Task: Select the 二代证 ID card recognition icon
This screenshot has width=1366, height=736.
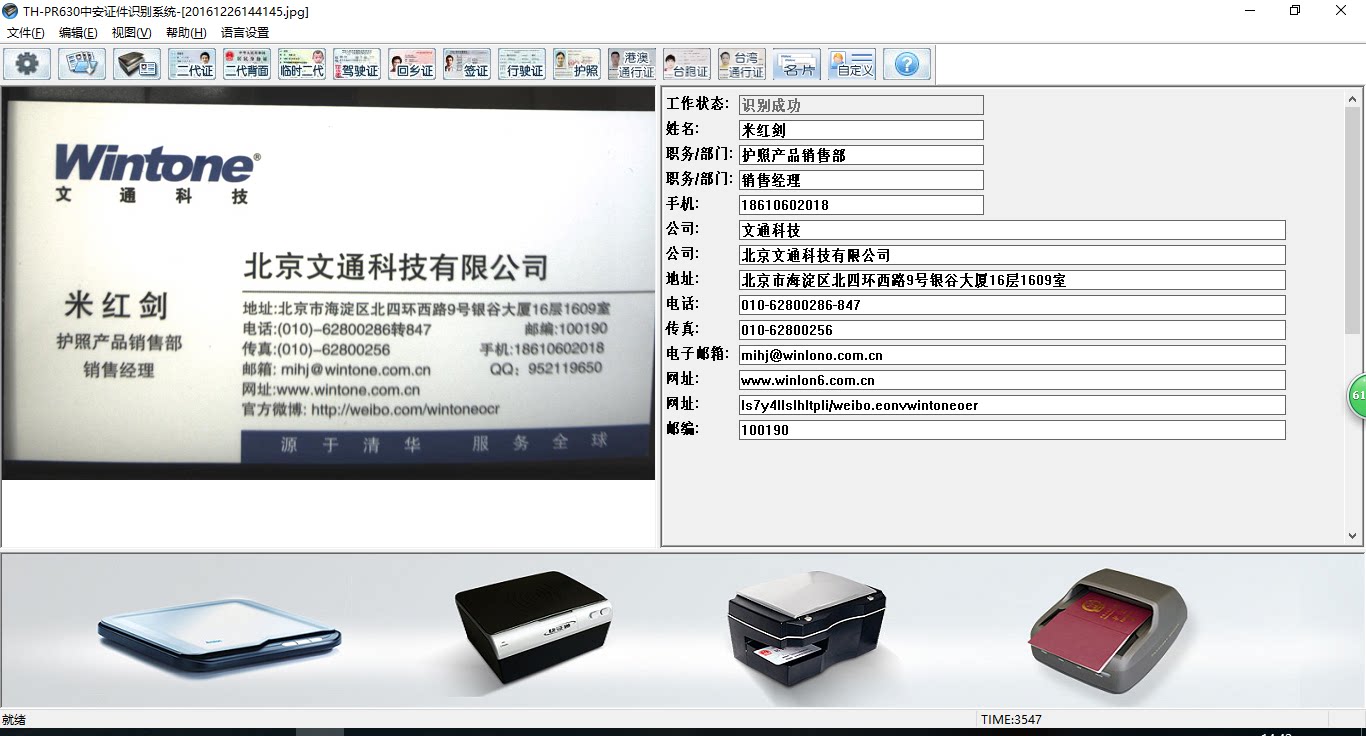Action: 192,64
